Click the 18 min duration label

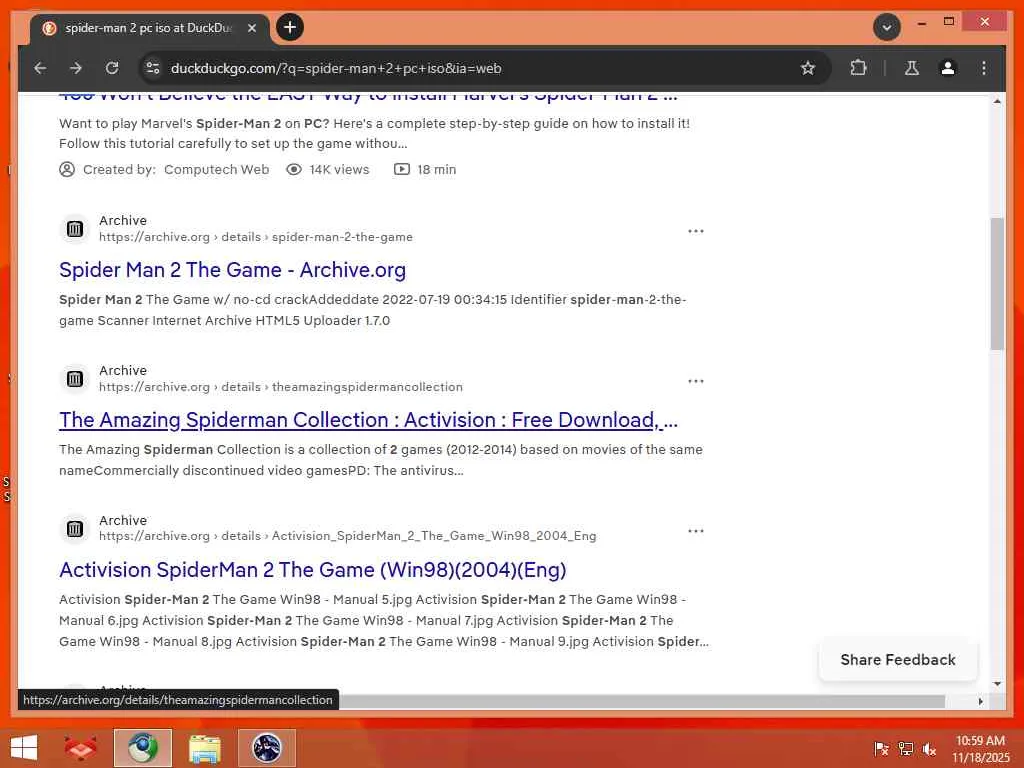point(436,170)
